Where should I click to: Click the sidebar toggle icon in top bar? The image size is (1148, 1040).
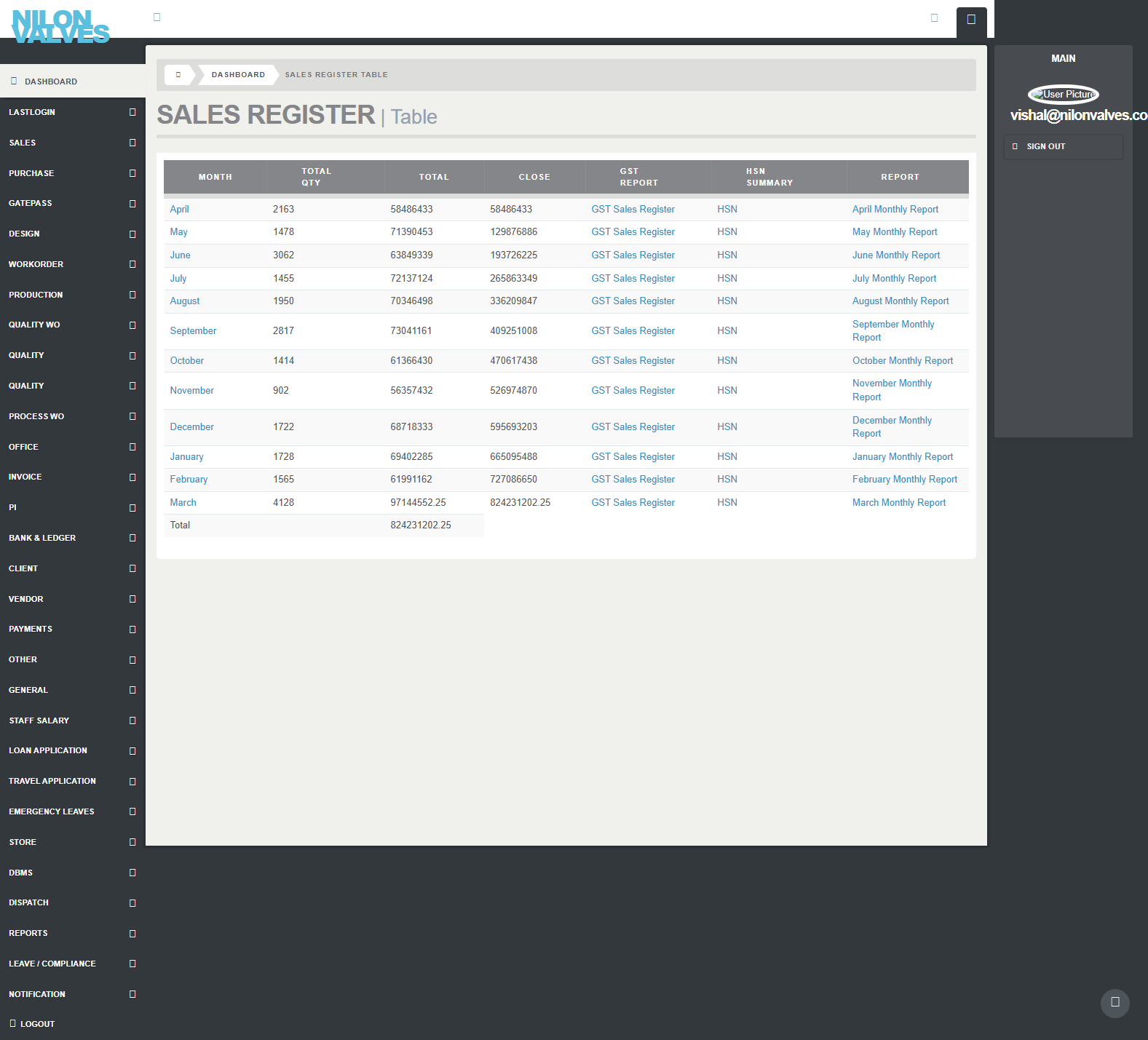point(157,17)
